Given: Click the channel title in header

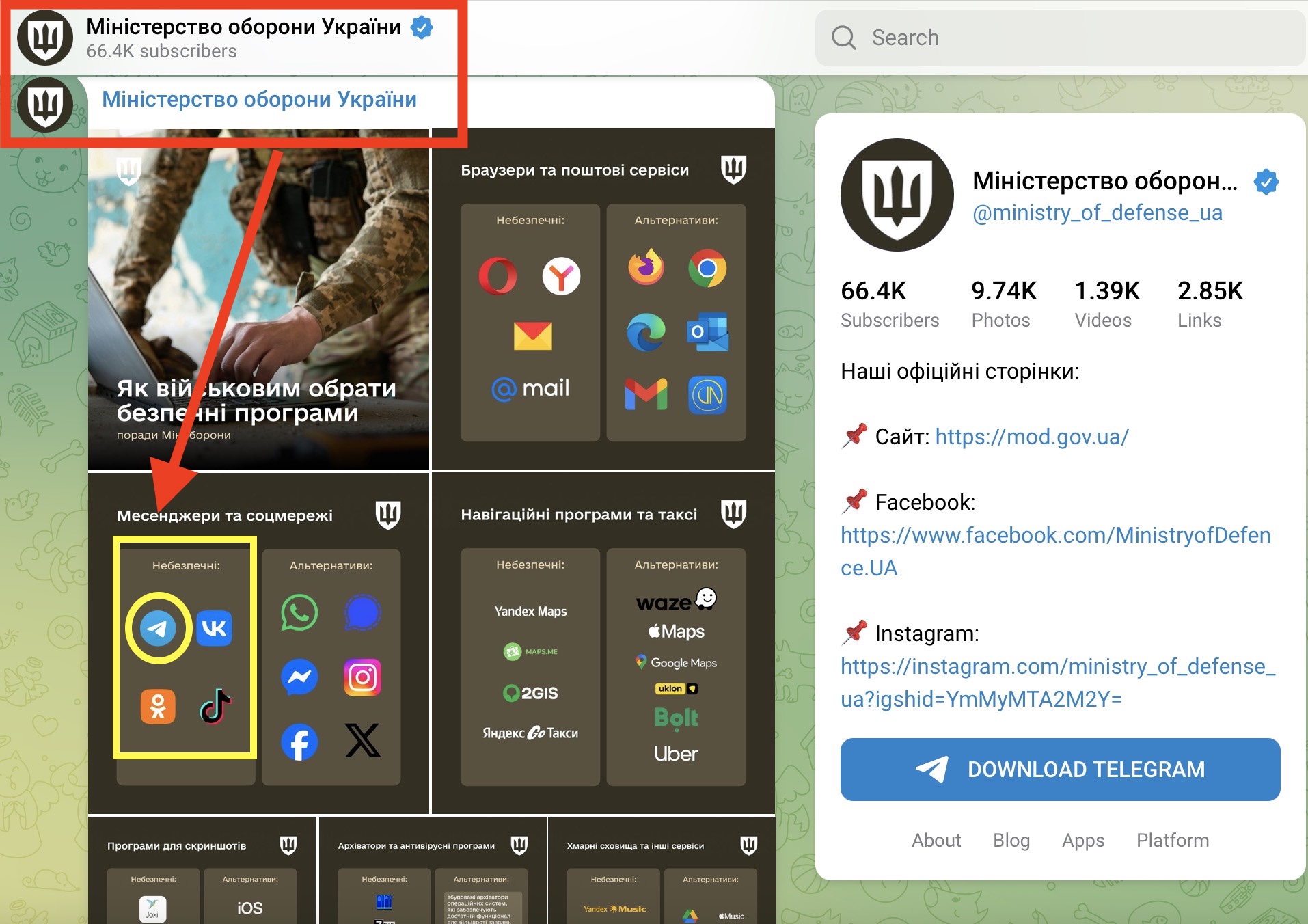Looking at the screenshot, I should (244, 27).
